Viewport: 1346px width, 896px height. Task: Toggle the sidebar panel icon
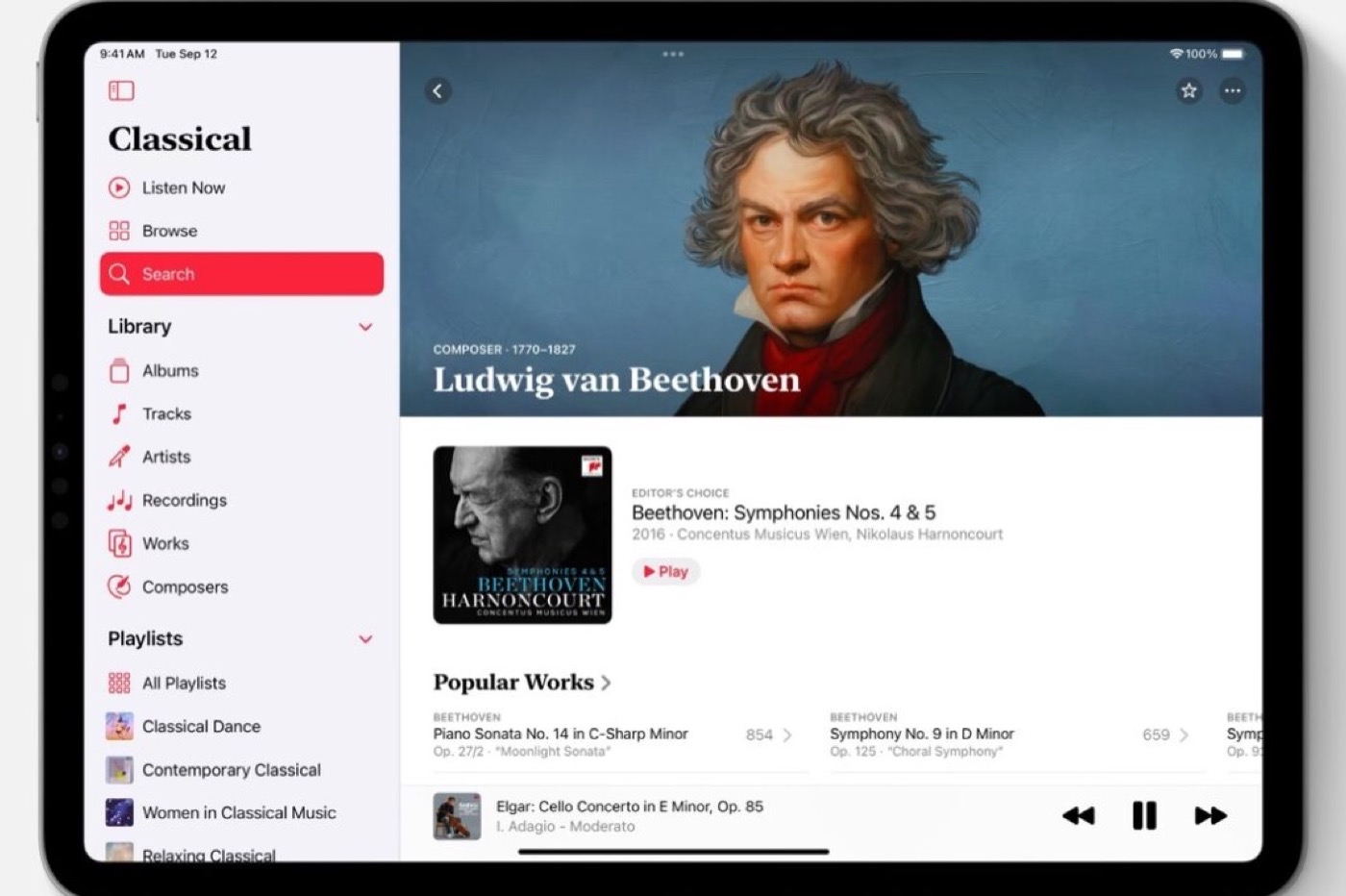(121, 91)
